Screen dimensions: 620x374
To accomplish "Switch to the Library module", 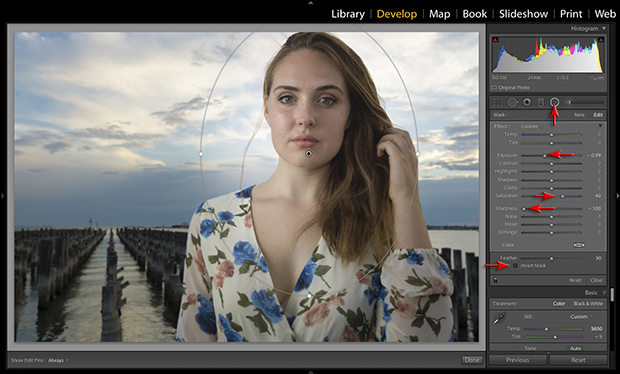I will [x=348, y=14].
